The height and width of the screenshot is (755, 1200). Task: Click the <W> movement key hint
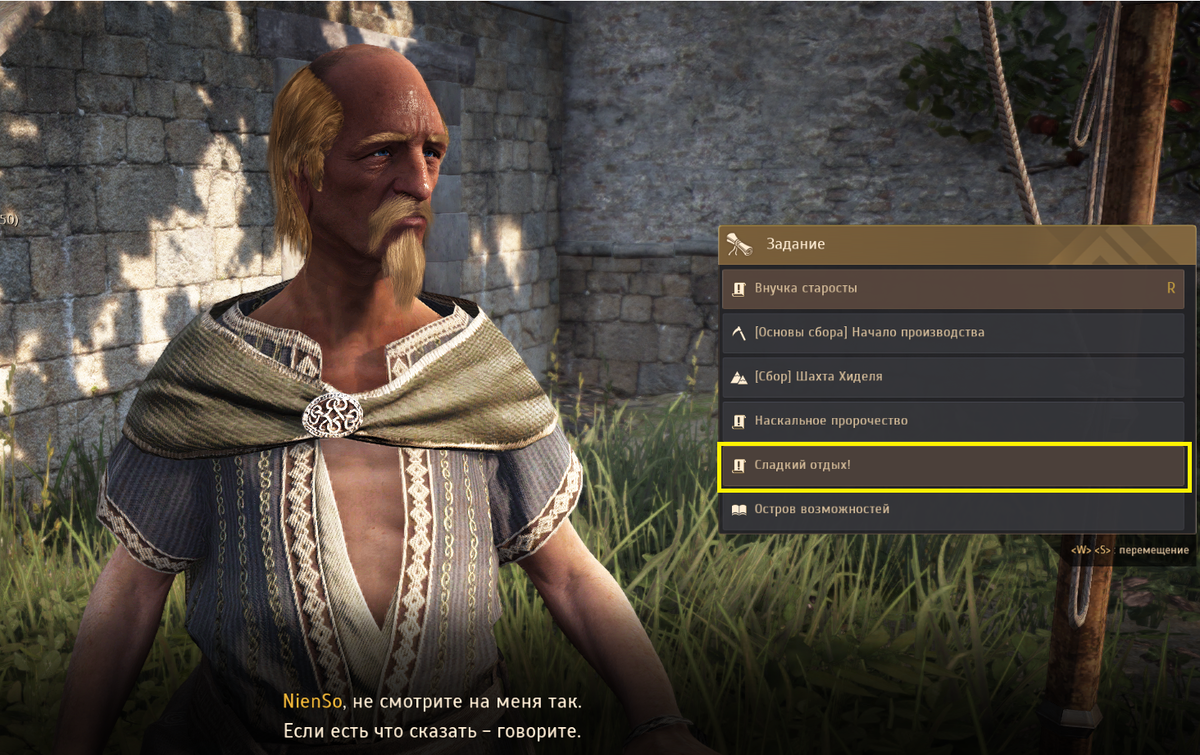pos(1080,550)
